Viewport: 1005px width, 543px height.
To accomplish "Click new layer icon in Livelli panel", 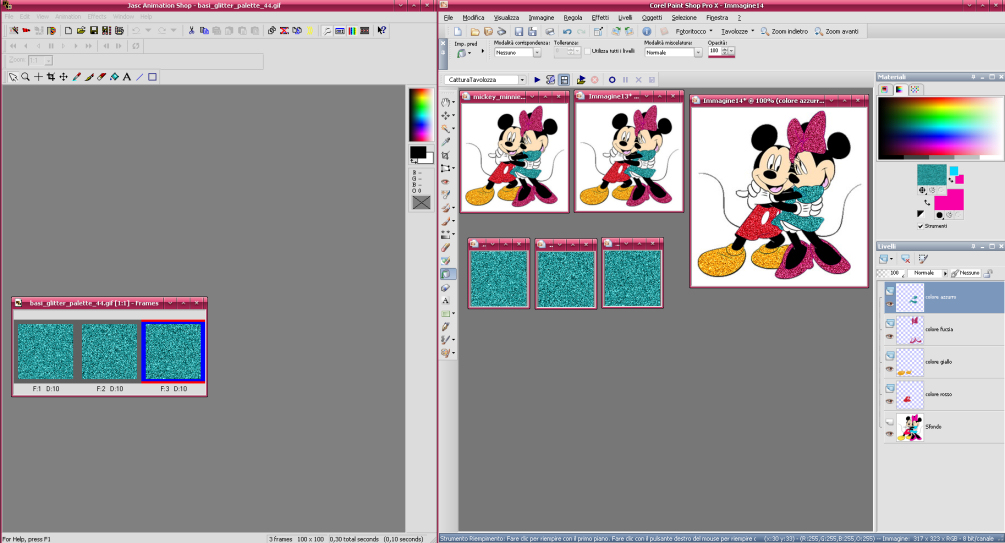I will [x=884, y=259].
